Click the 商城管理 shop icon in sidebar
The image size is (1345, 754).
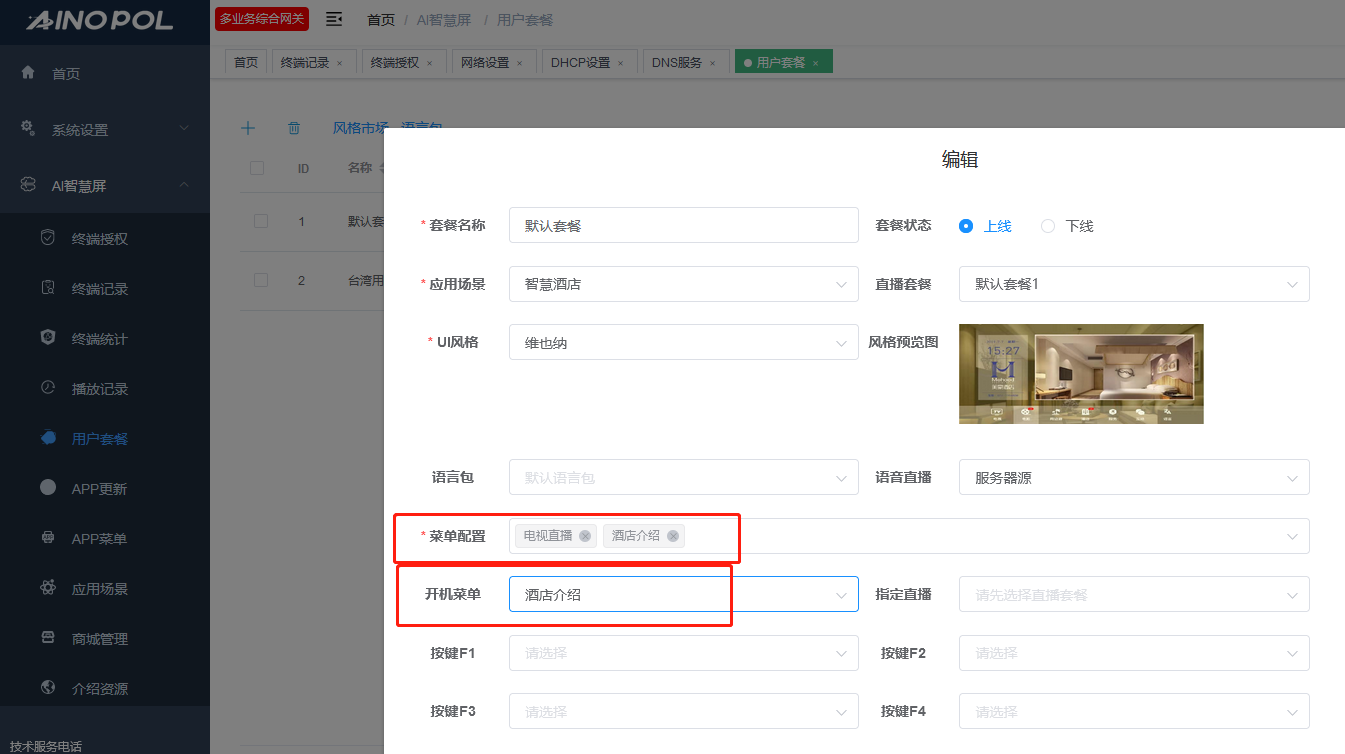pos(48,638)
